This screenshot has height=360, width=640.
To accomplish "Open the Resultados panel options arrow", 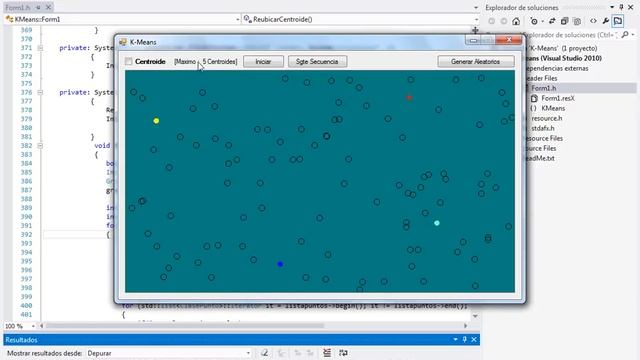I will point(455,340).
